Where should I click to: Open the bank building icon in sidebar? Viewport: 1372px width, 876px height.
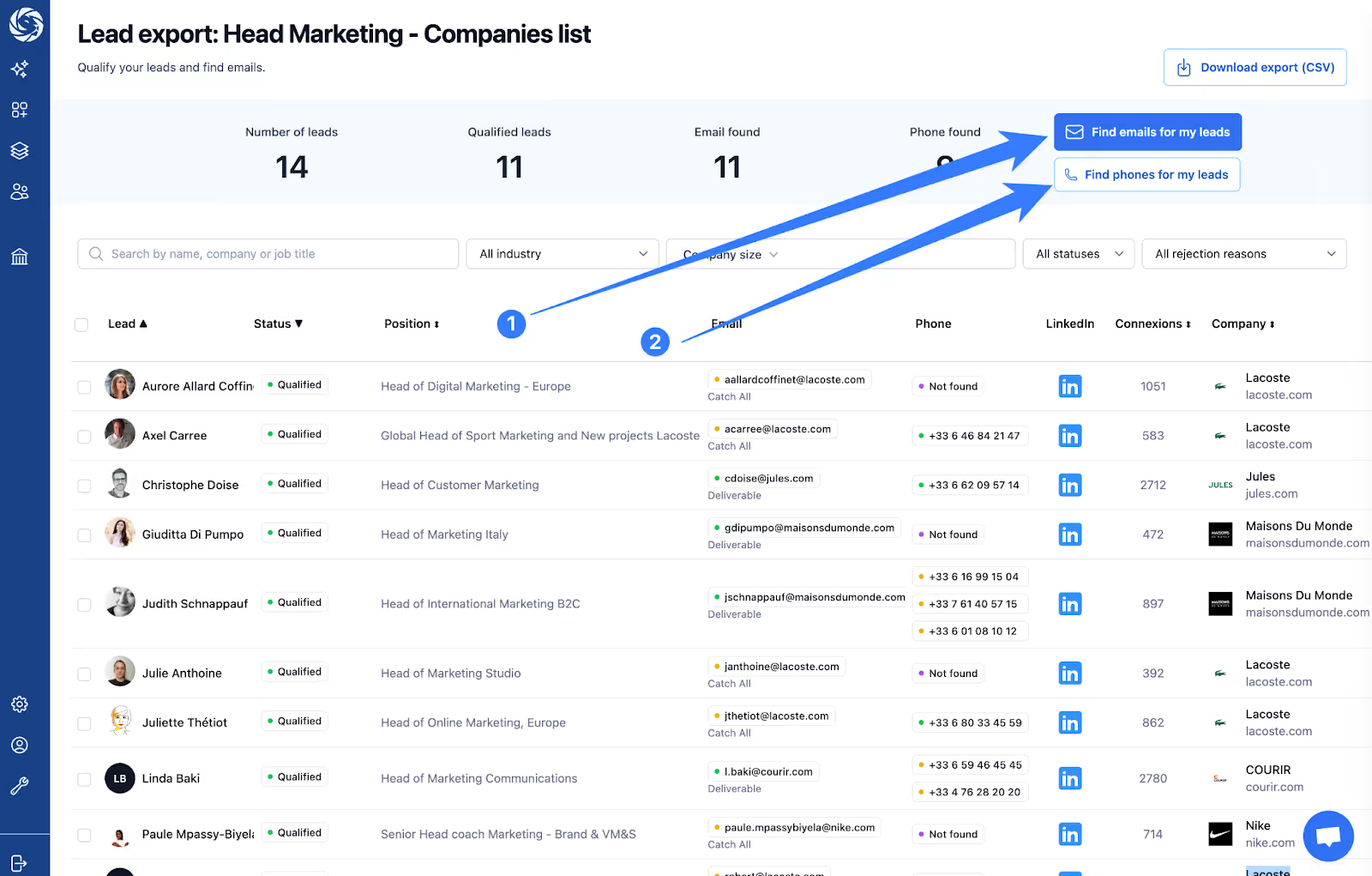(20, 257)
